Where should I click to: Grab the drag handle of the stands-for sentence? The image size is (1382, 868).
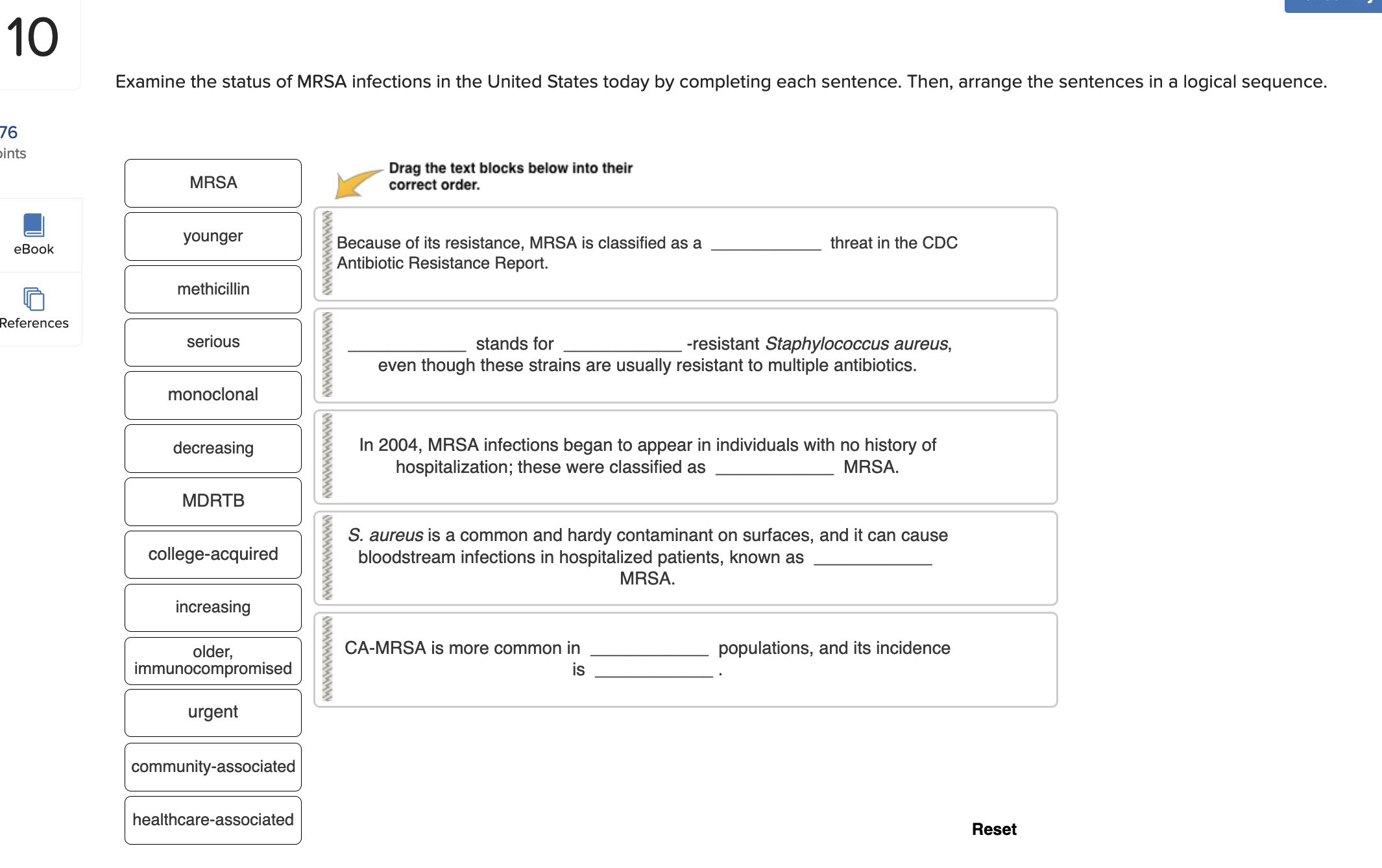coord(328,355)
